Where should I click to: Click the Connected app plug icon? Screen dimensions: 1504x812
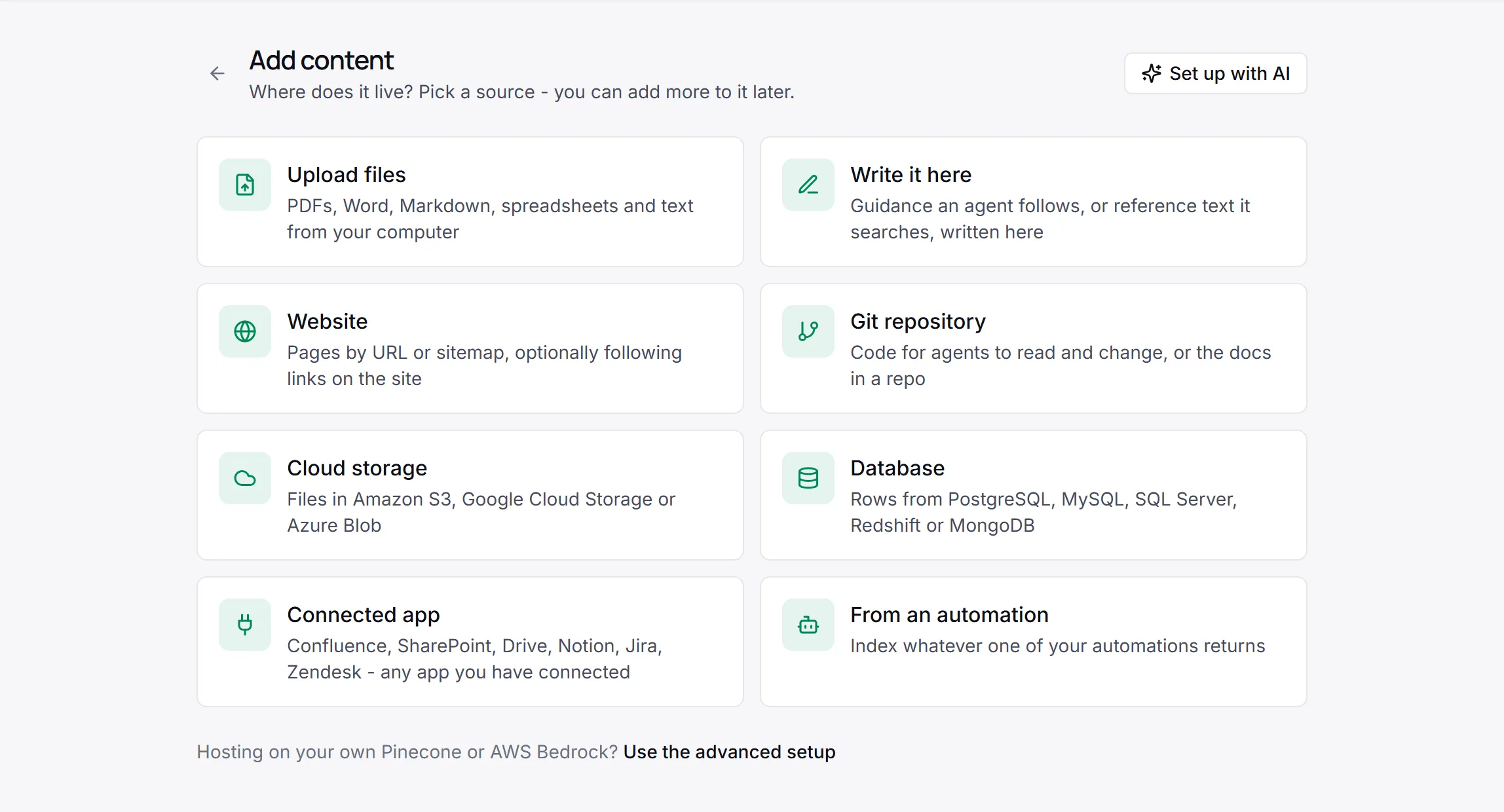point(245,625)
